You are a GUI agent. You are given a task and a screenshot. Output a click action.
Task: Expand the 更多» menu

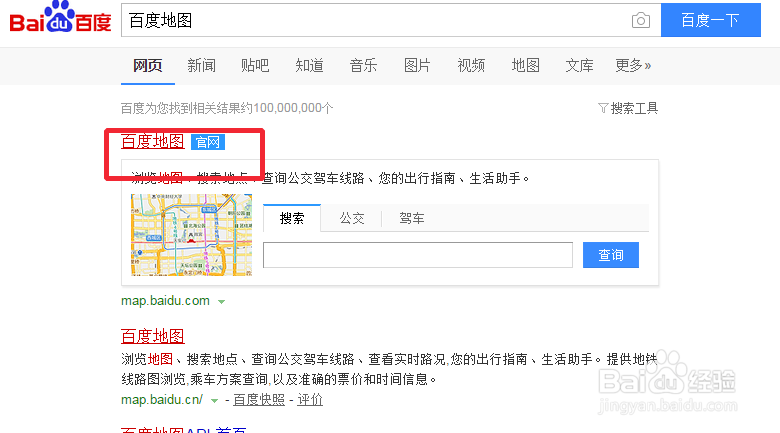coord(633,65)
